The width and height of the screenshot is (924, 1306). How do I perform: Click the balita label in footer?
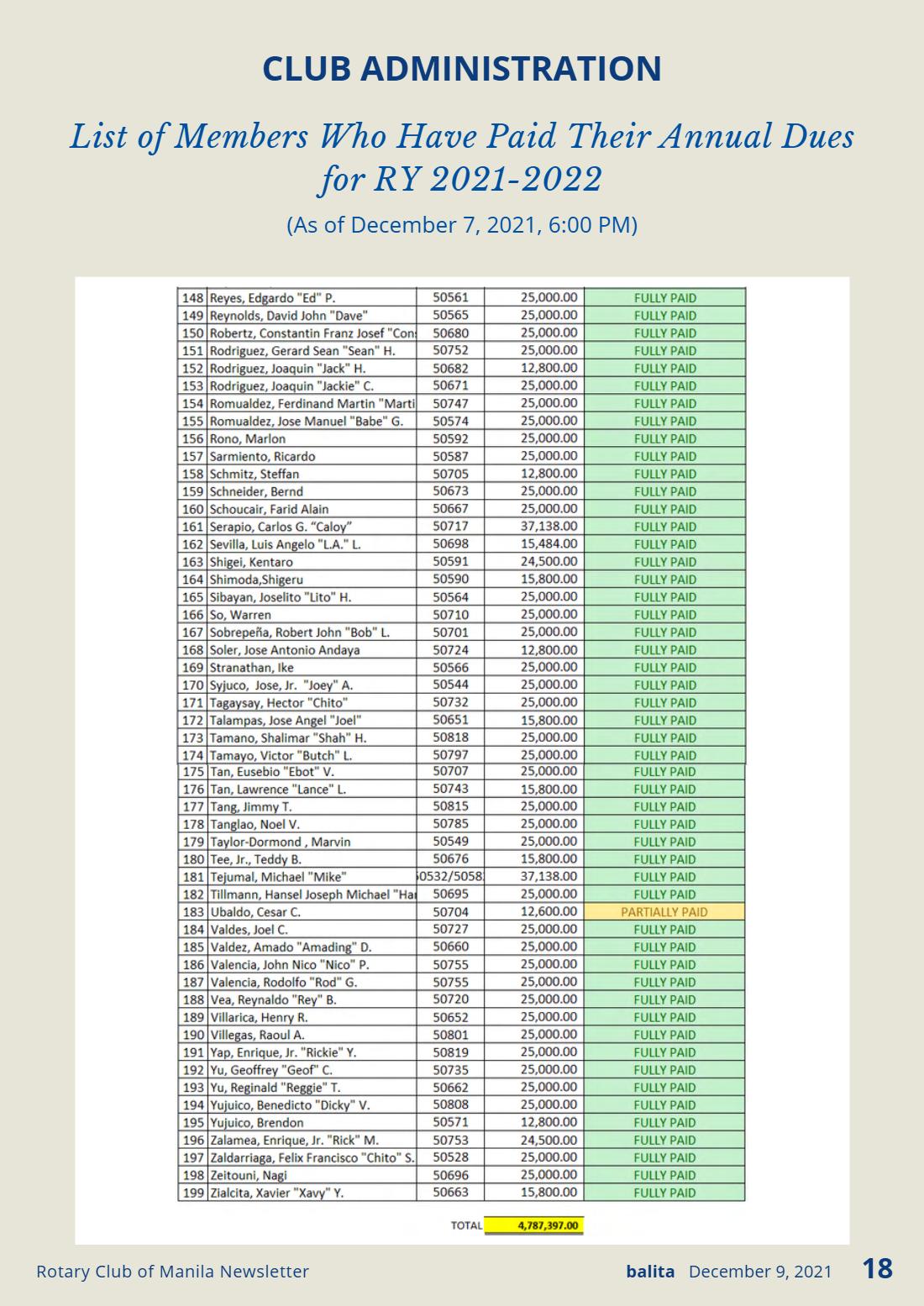tap(650, 1272)
